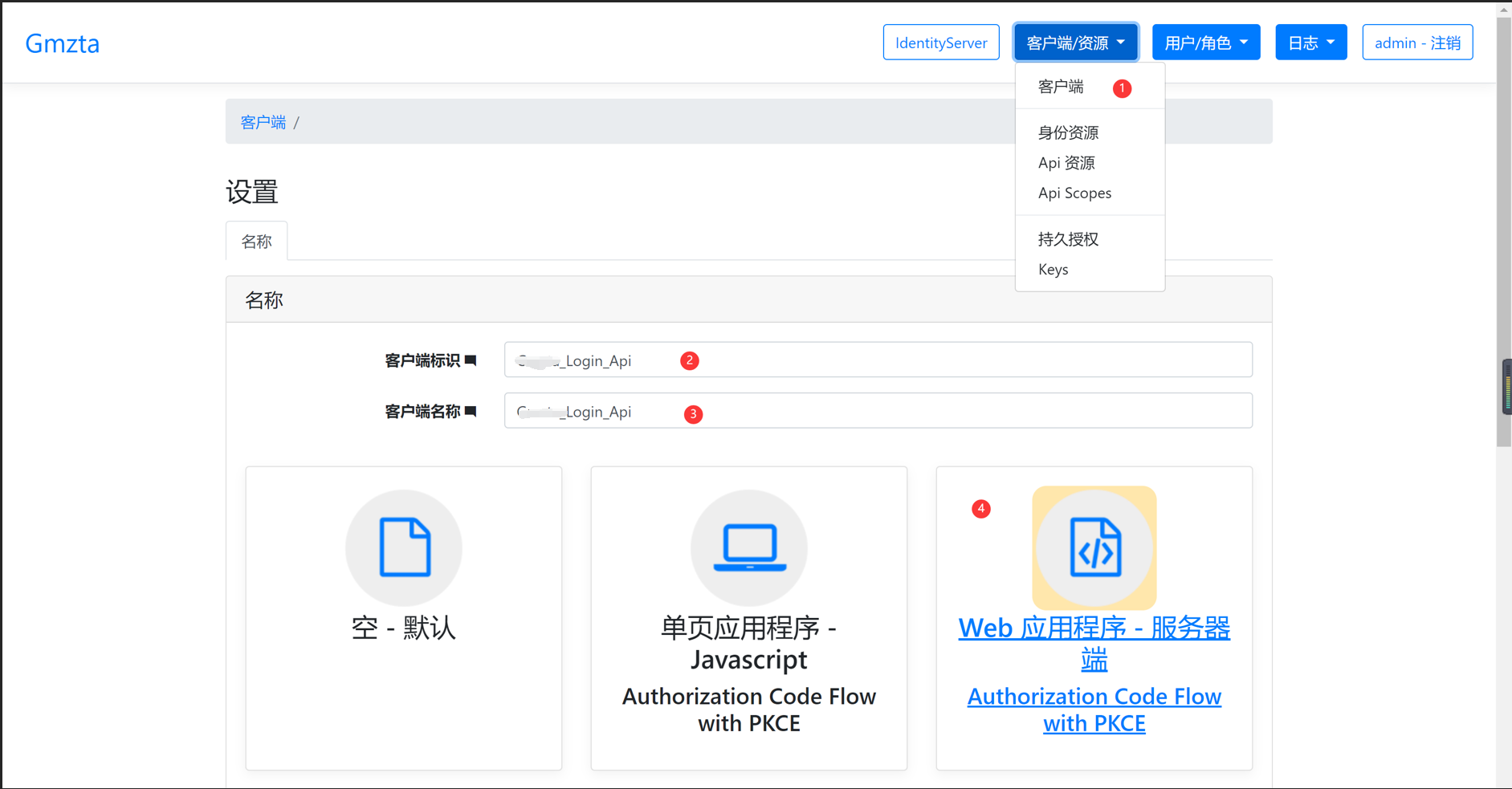The height and width of the screenshot is (789, 1512).
Task: Open the 用户/角色 dropdown
Action: [x=1206, y=42]
